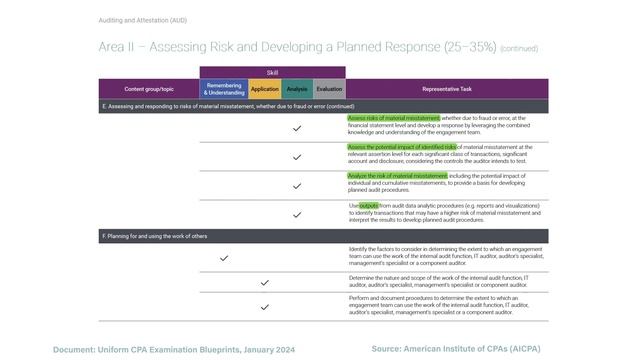640x360 pixels.
Task: Click highlighted text 'Assess the potential impact of identified risks'
Action: click(x=402, y=147)
